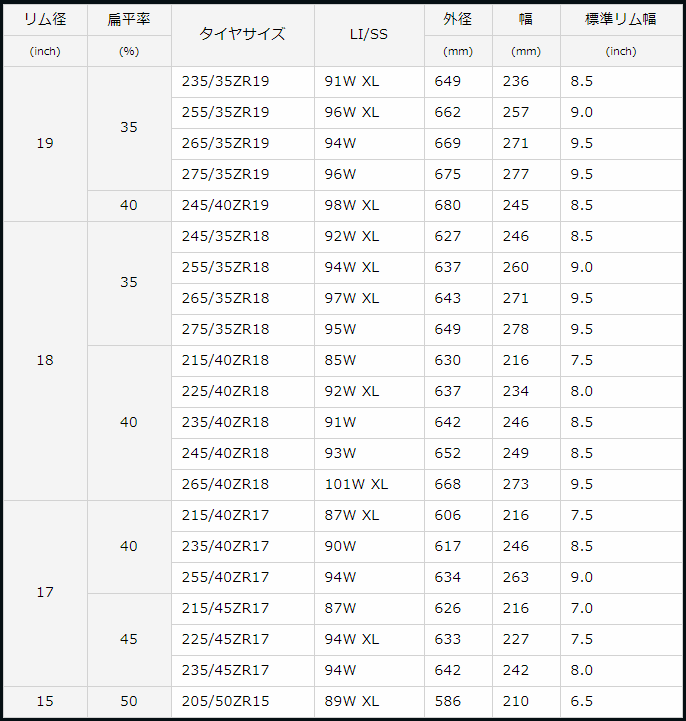The width and height of the screenshot is (686, 721).
Task: Click the outer diameter 586 cell
Action: point(448,702)
